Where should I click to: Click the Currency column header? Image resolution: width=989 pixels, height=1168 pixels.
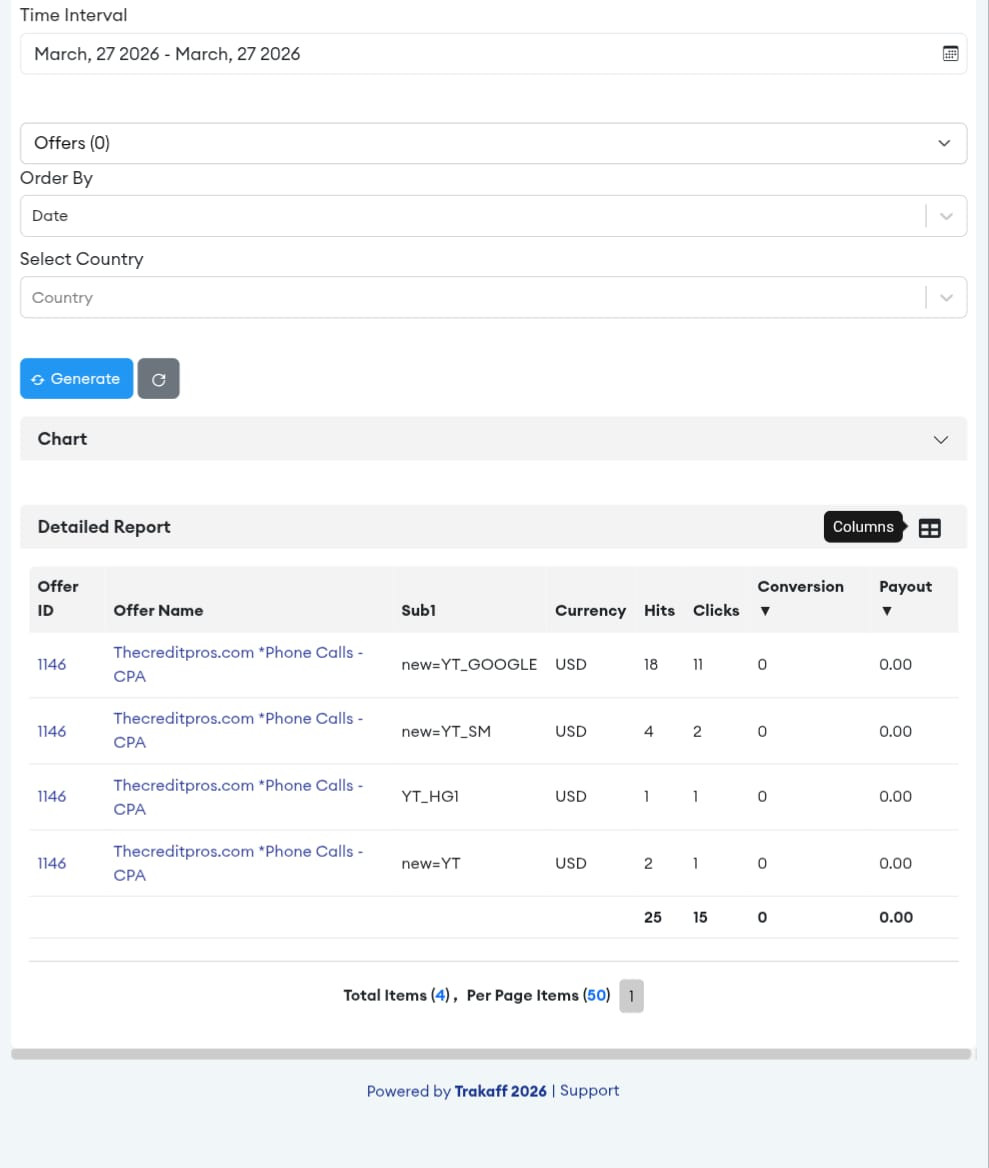pyautogui.click(x=590, y=611)
